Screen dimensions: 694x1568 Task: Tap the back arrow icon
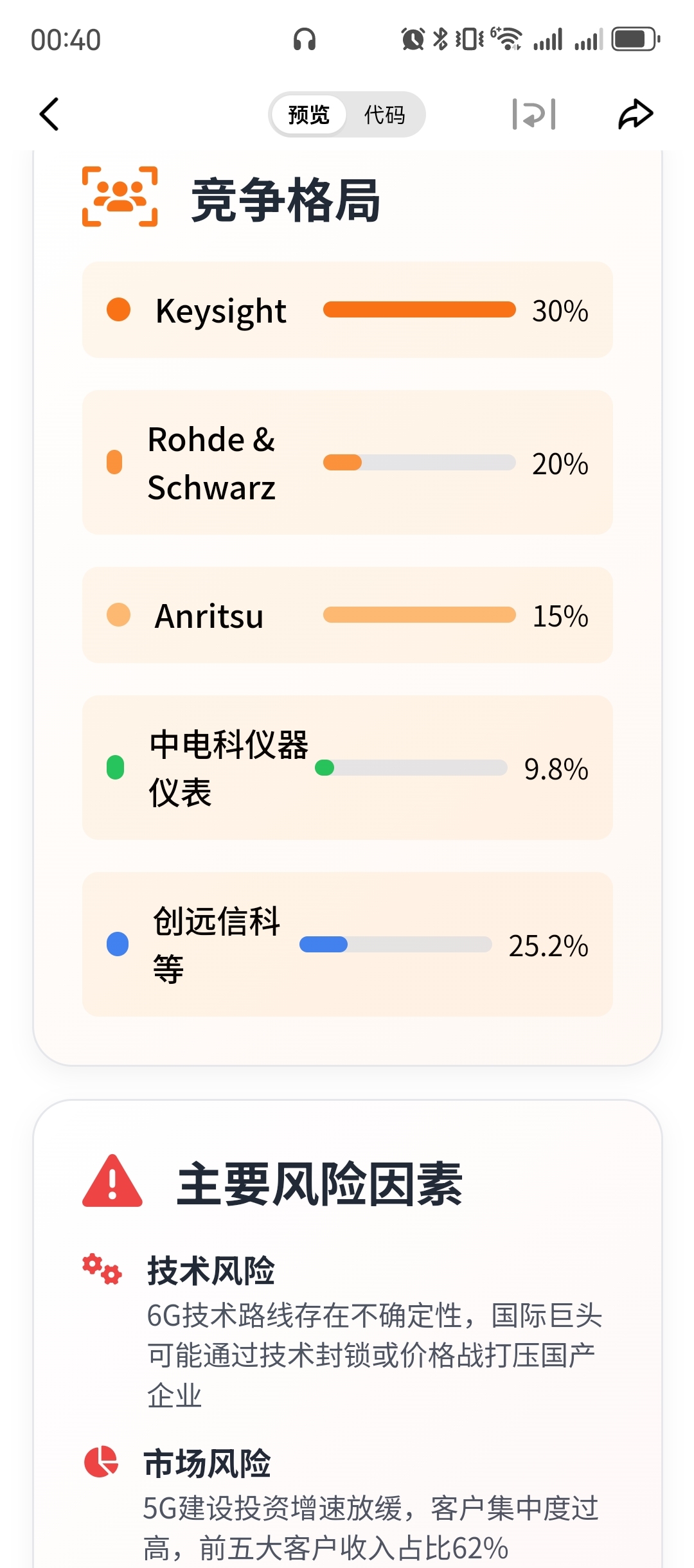49,114
